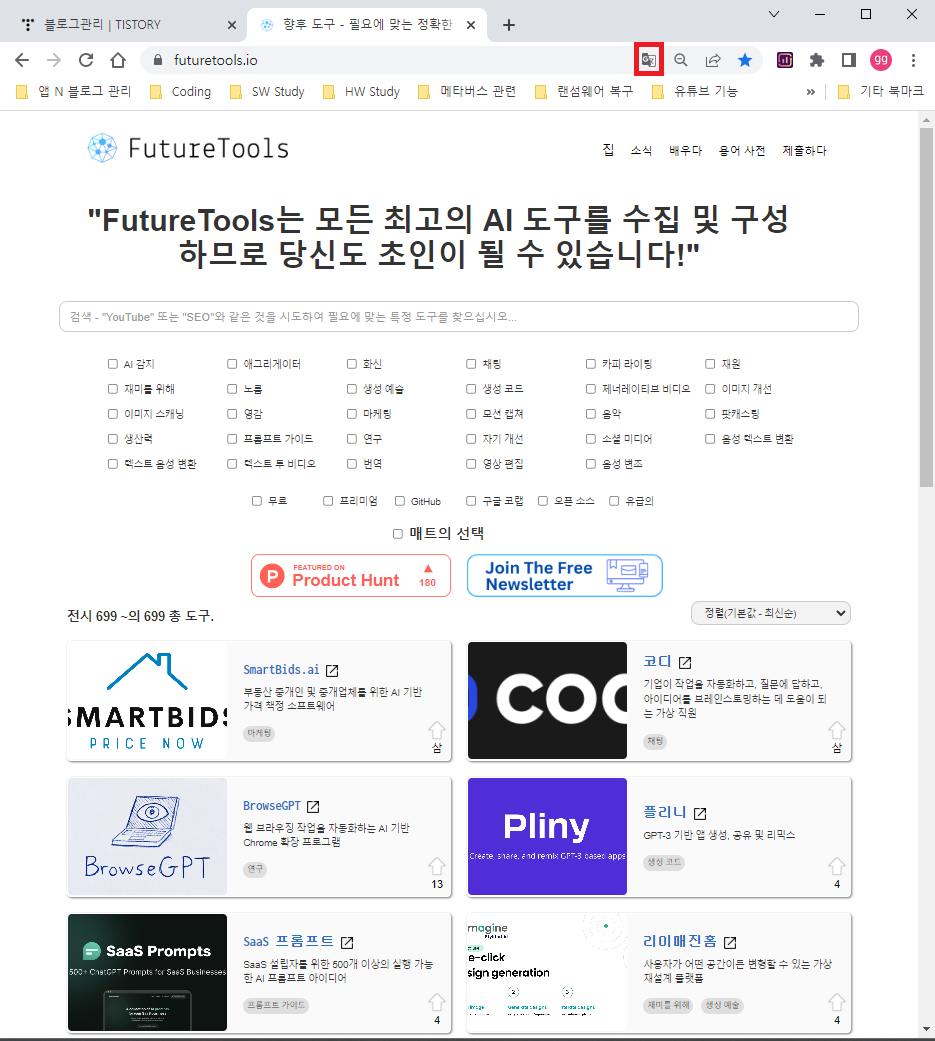Toggle the browser side panel icon

pos(849,60)
